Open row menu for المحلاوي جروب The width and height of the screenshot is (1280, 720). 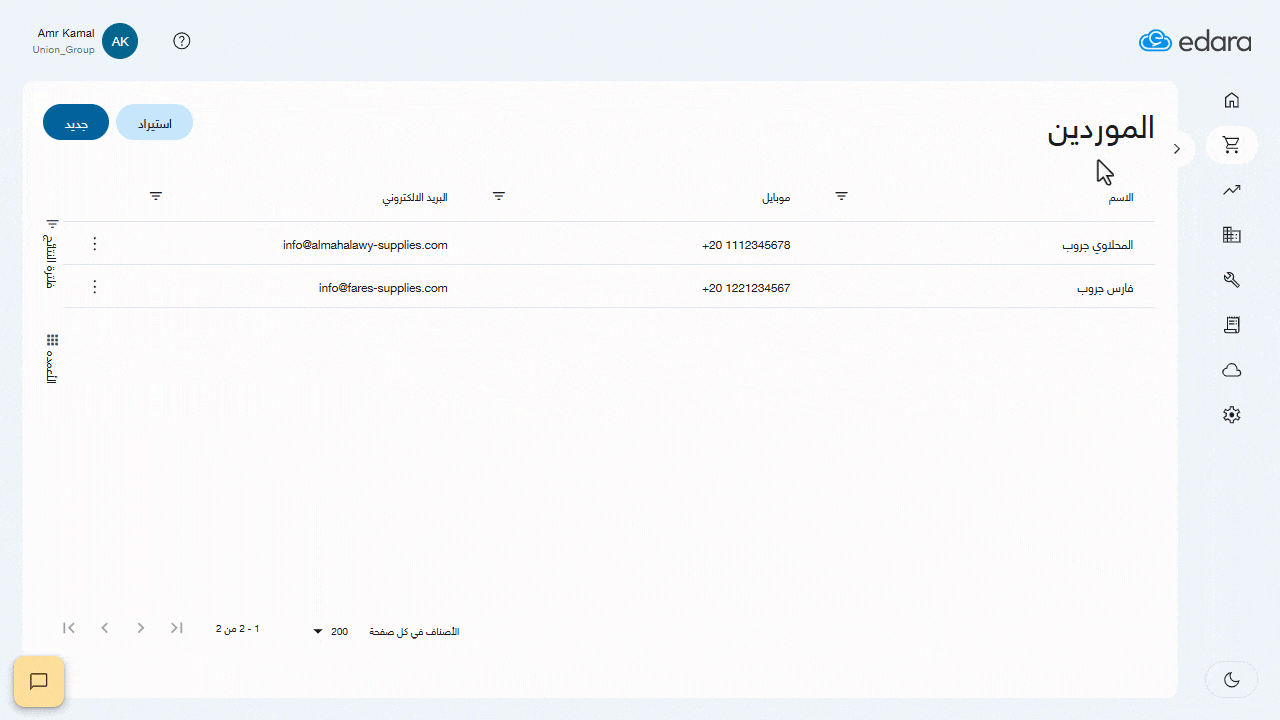[x=95, y=244]
